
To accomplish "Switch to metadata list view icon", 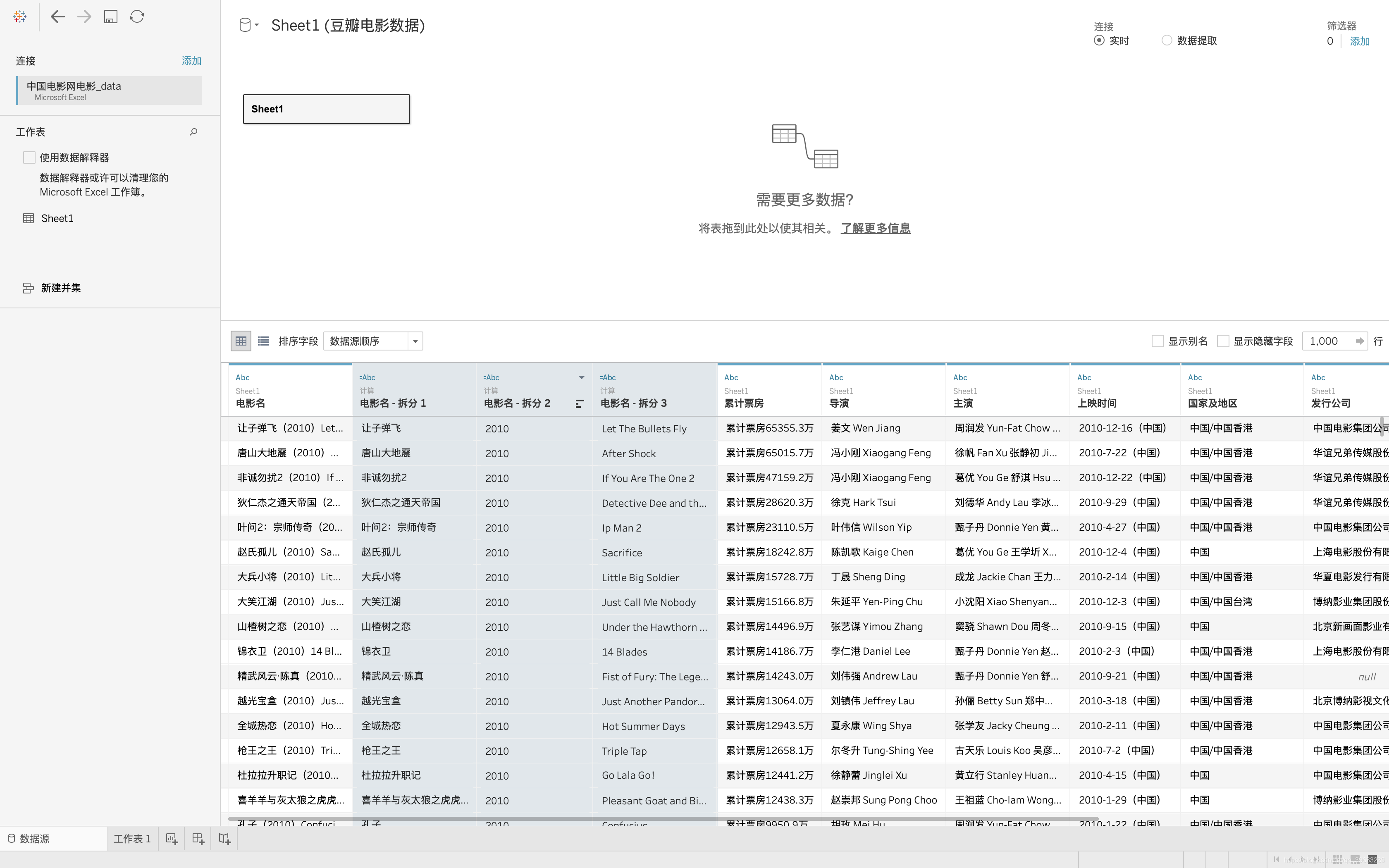I will pyautogui.click(x=263, y=341).
